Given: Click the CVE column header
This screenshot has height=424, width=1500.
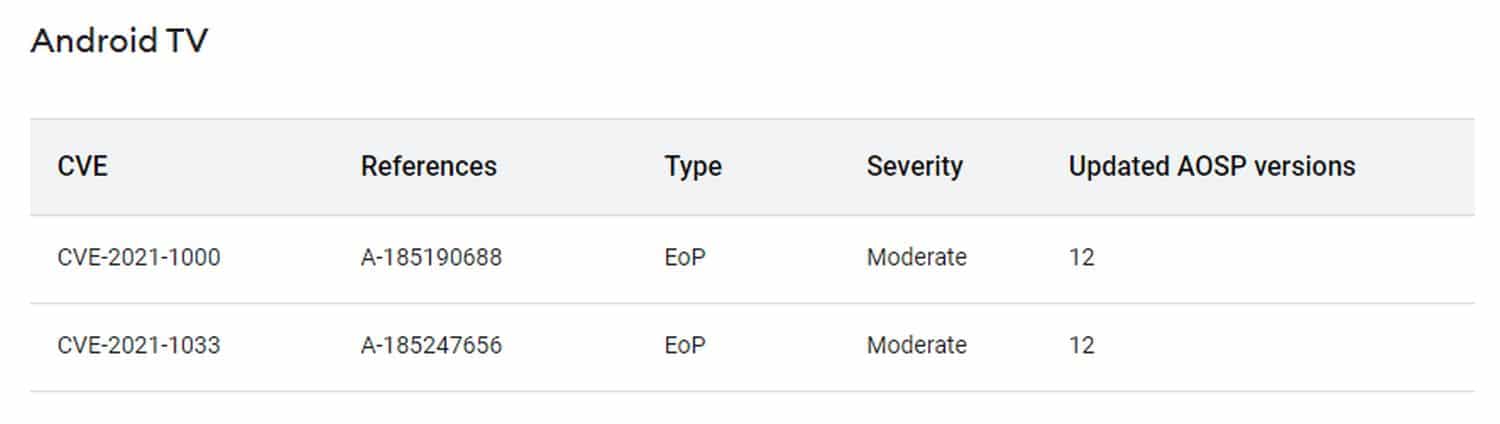Looking at the screenshot, I should coord(82,166).
